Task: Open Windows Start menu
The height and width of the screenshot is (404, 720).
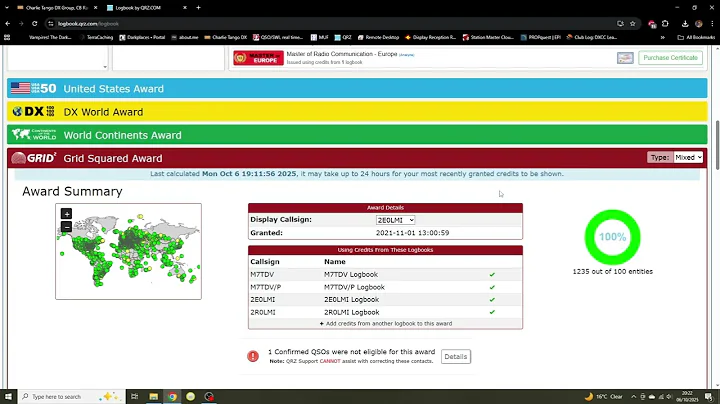Action: 8,396
